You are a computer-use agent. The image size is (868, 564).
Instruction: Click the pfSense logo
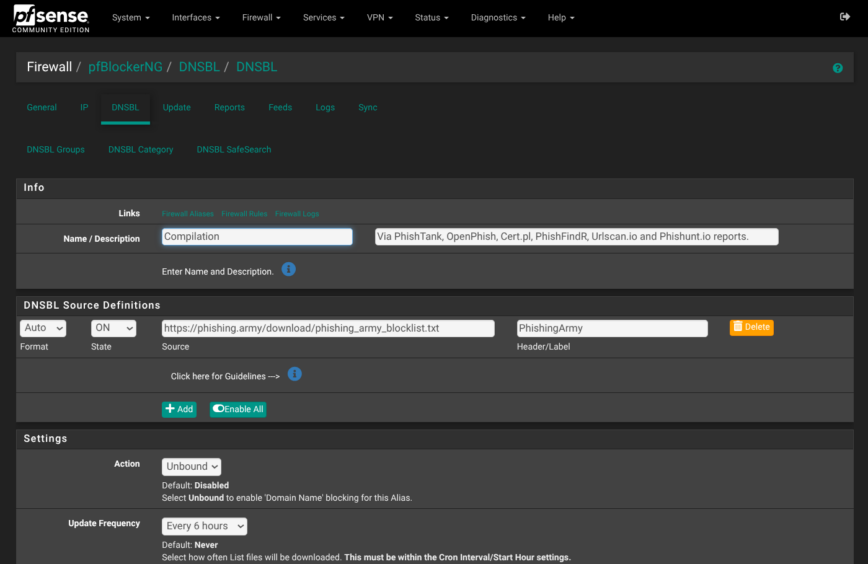[x=50, y=18]
